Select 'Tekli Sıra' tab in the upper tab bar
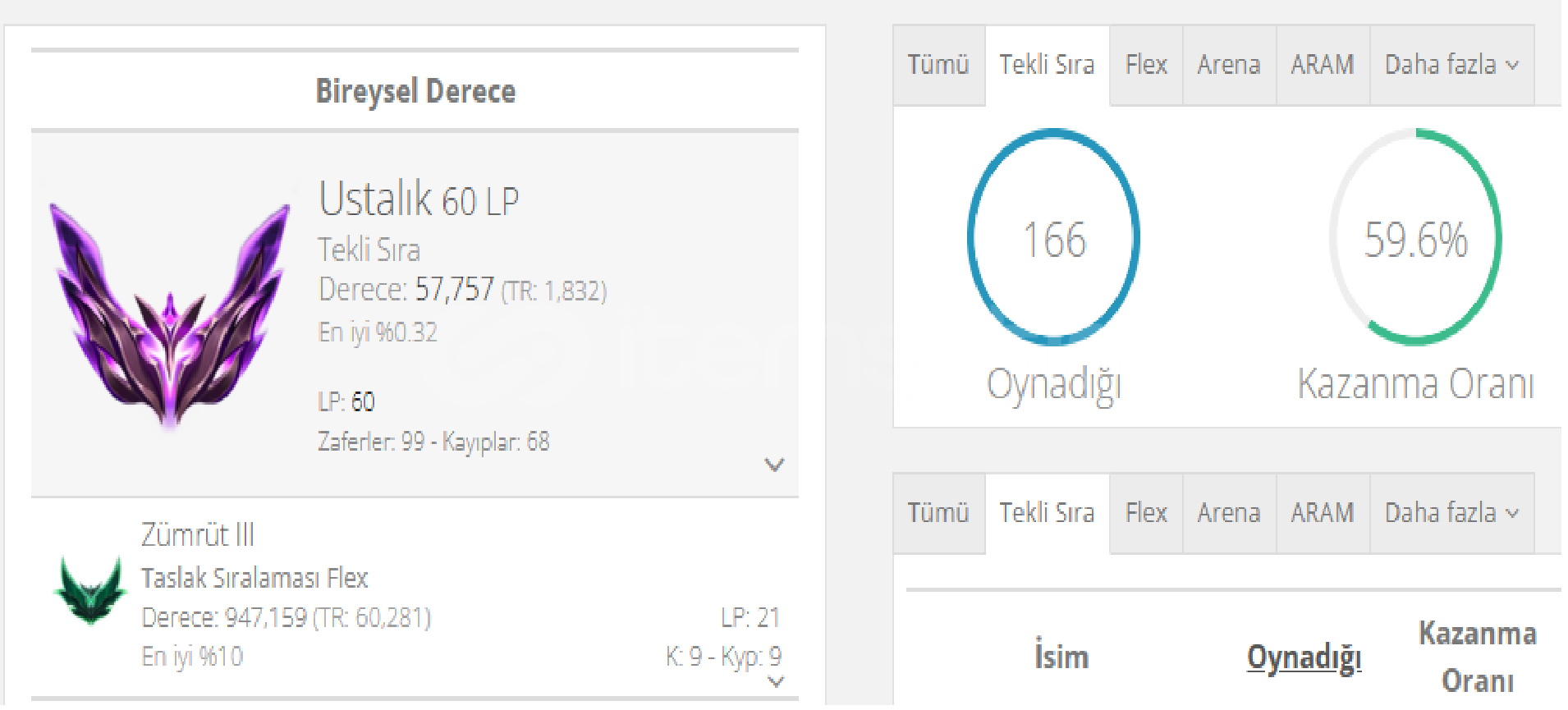The width and height of the screenshot is (1568, 710). [1047, 66]
